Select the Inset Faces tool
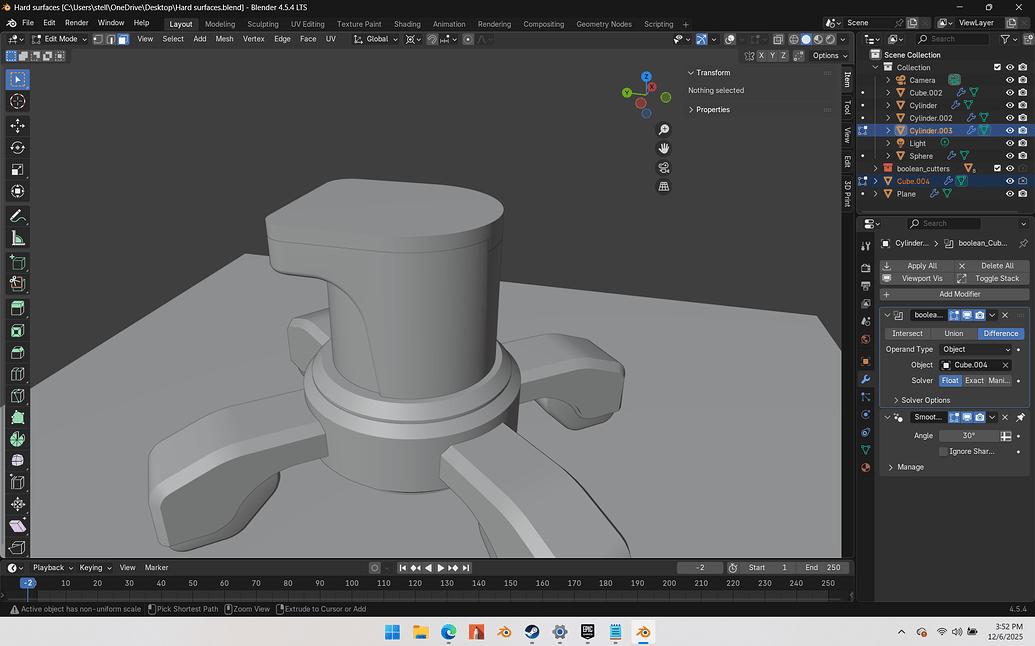This screenshot has width=1035, height=646. point(18,331)
